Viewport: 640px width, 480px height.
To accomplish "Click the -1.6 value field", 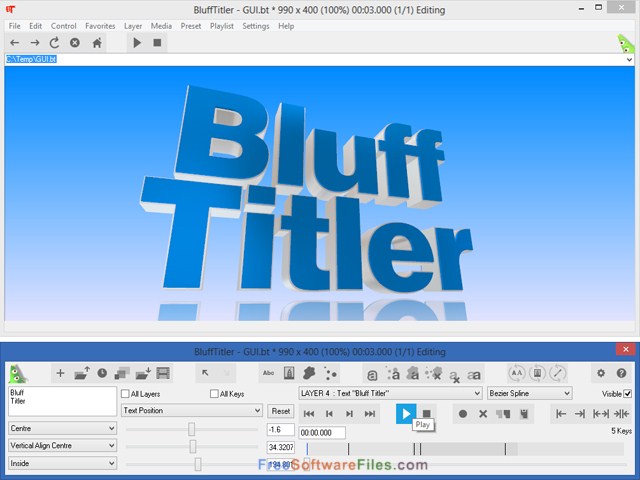I will pos(281,430).
